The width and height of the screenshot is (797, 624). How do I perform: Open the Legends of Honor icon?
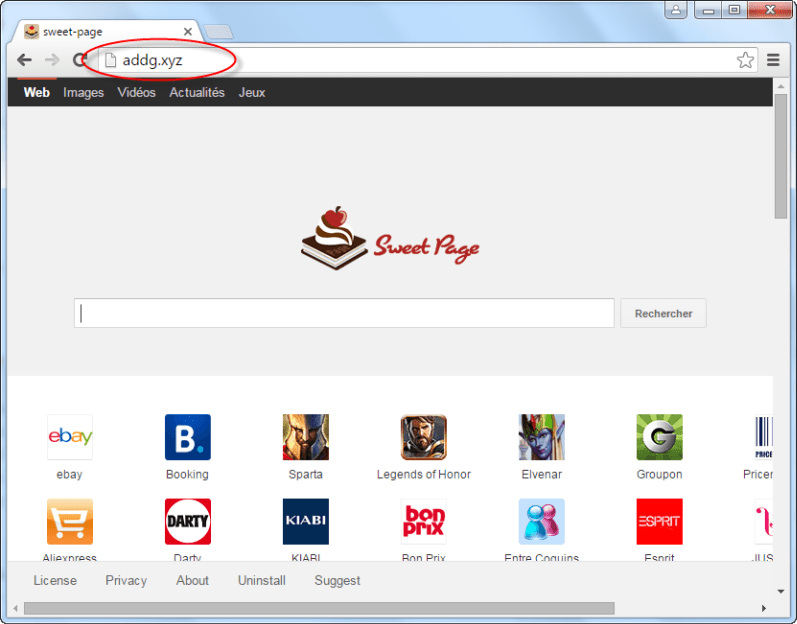[x=423, y=437]
